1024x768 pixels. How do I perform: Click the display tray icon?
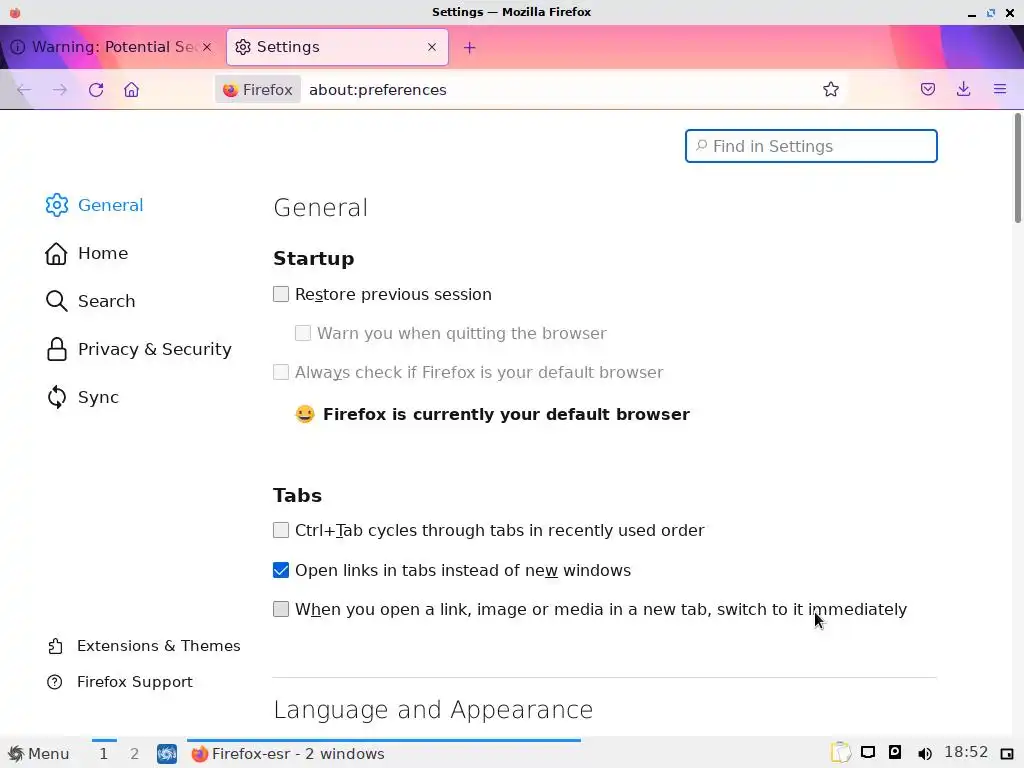867,753
